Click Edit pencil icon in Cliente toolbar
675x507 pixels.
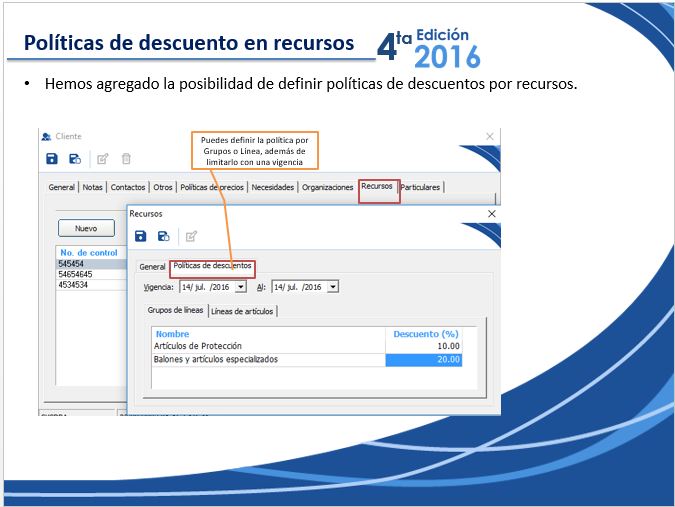102,159
